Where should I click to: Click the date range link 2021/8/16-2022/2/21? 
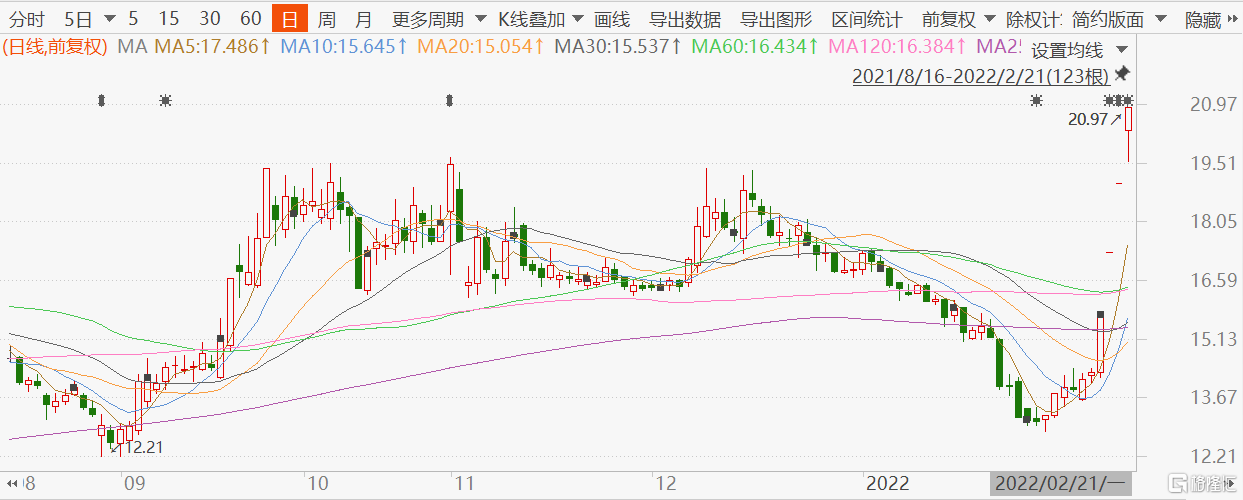[981, 76]
